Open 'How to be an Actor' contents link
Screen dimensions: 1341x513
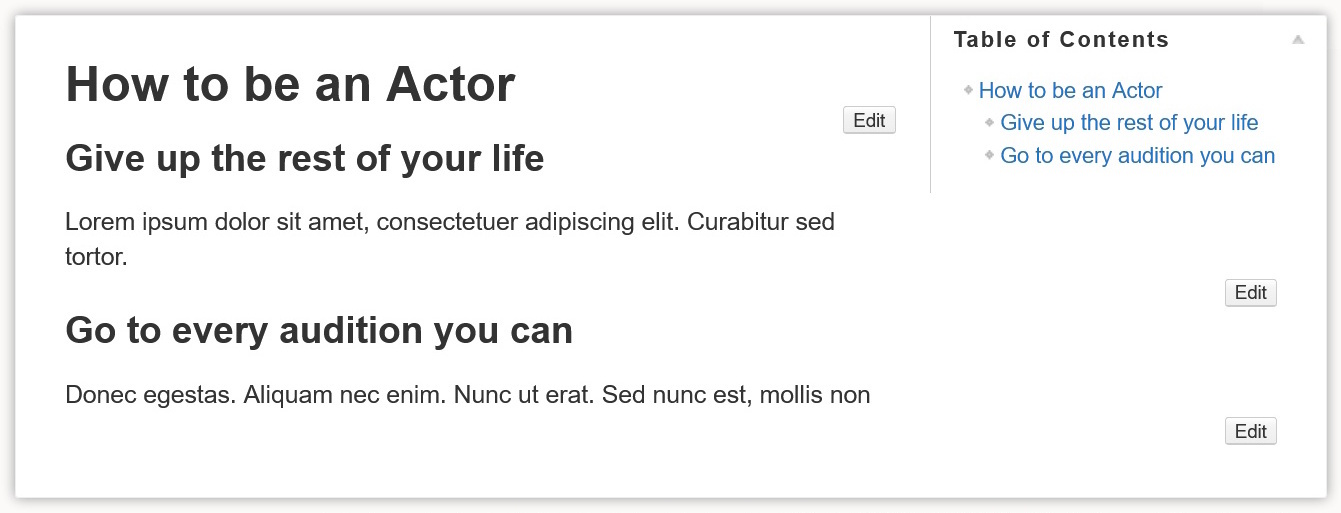(x=1070, y=91)
